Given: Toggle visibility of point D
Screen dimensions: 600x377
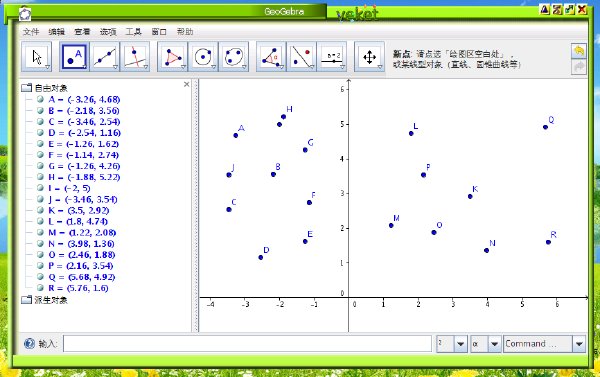Looking at the screenshot, I should point(40,132).
